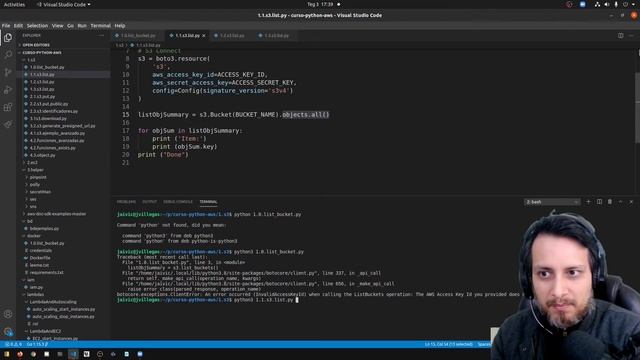Open the editor More Actions ellipsis
This screenshot has width=640, height=360.
pos(631,36)
